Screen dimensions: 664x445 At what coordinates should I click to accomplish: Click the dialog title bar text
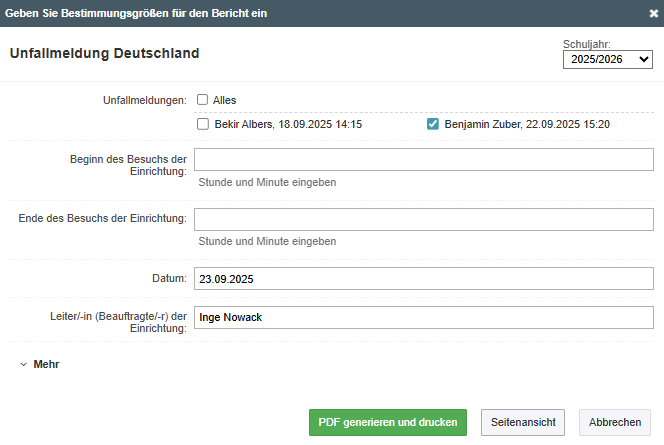click(136, 13)
